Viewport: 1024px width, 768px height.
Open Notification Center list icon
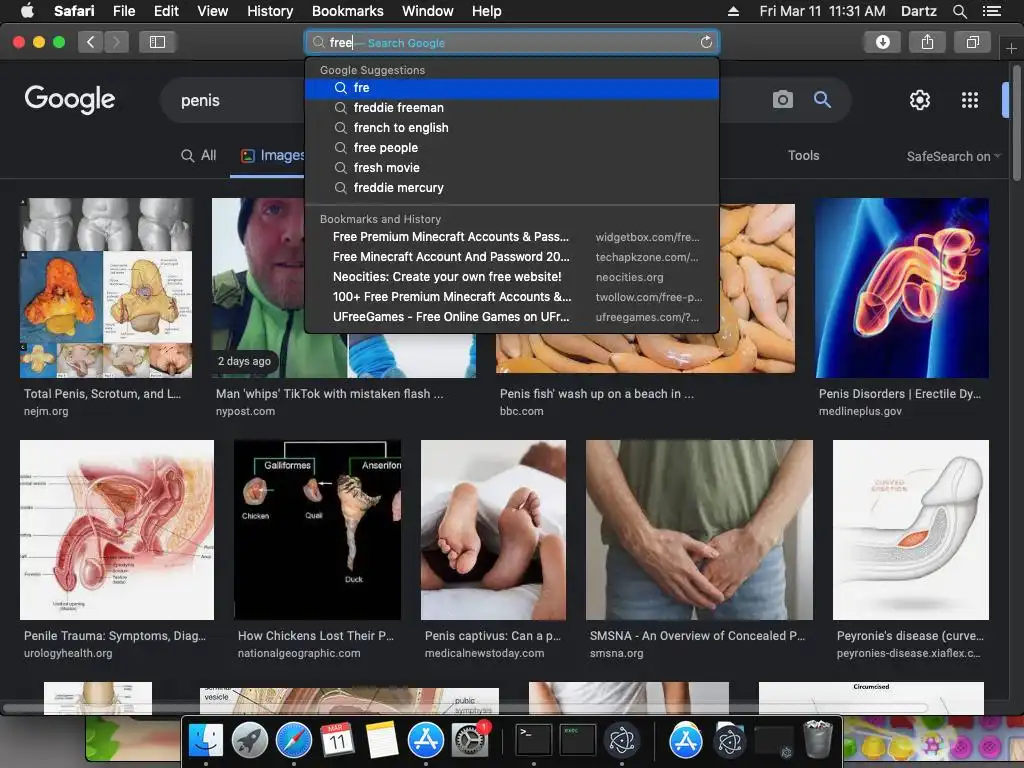point(992,11)
